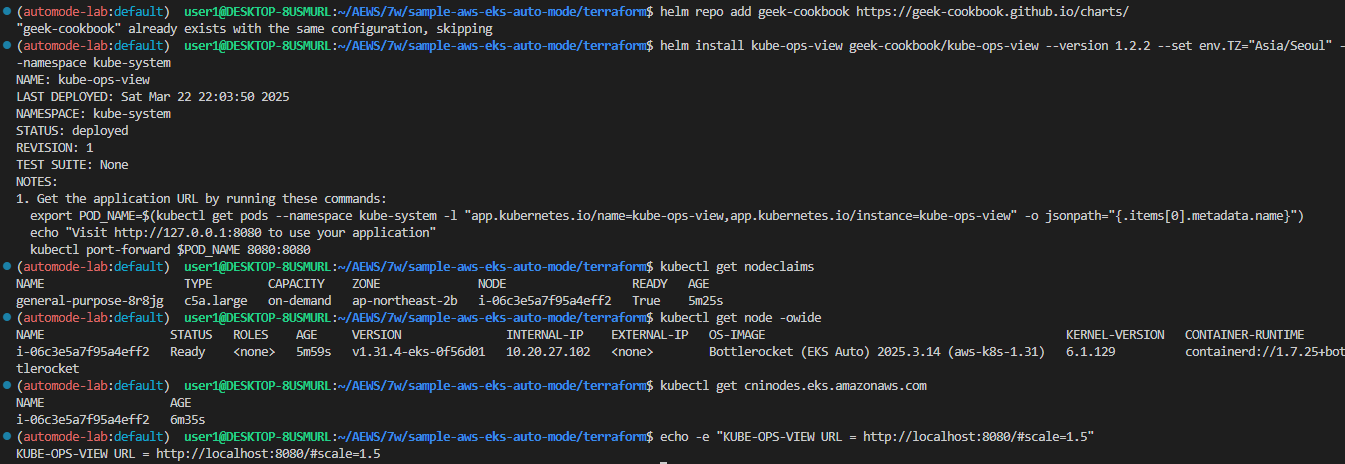The image size is (1345, 464).
Task: Click the node status Ready
Action: pyautogui.click(x=188, y=352)
